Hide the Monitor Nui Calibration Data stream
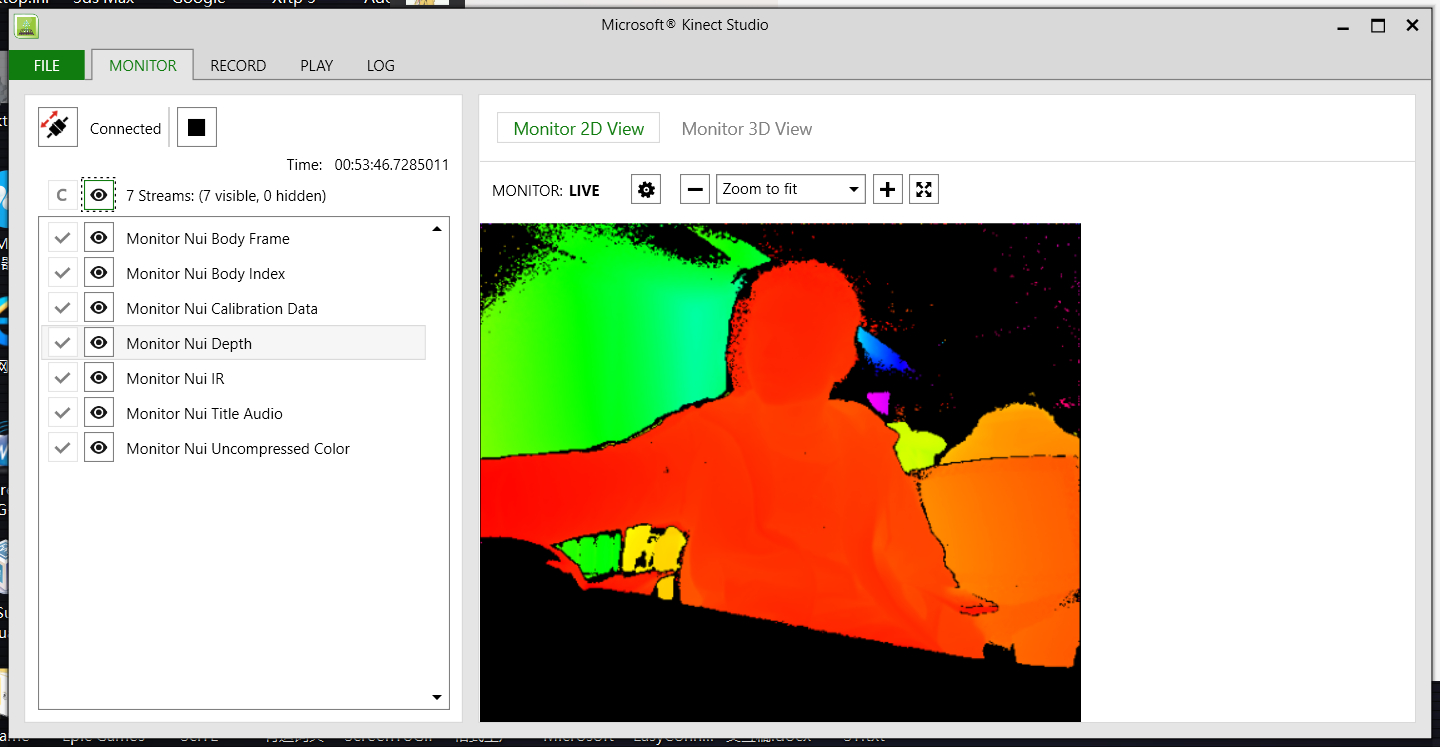 [98, 308]
